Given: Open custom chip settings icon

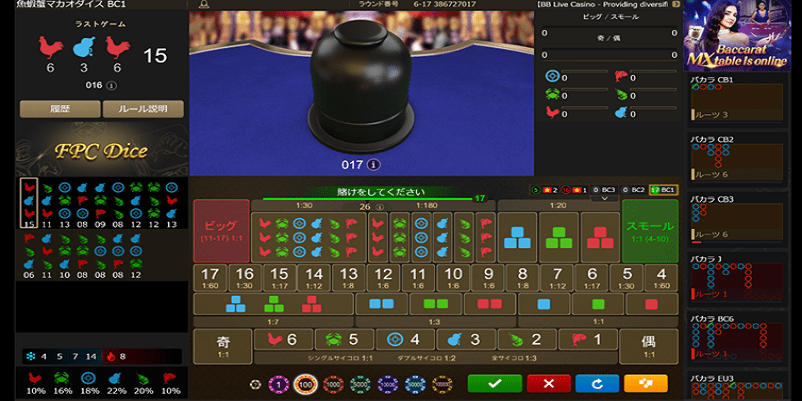Looking at the screenshot, I should [255, 384].
